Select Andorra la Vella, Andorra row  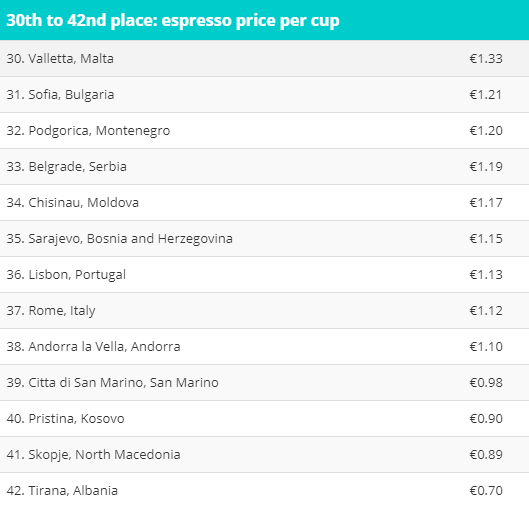[x=264, y=347]
